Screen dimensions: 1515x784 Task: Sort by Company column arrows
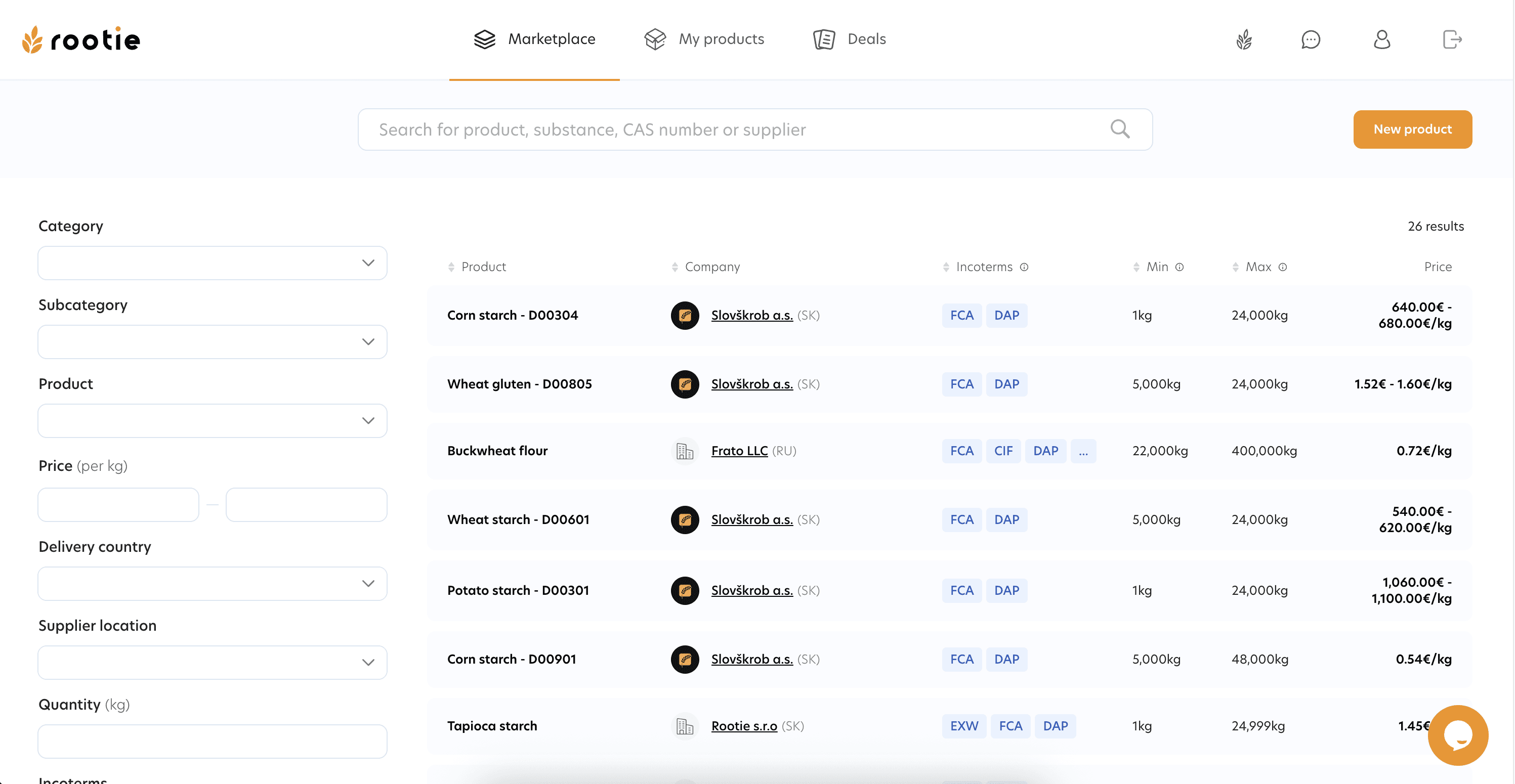(x=675, y=267)
